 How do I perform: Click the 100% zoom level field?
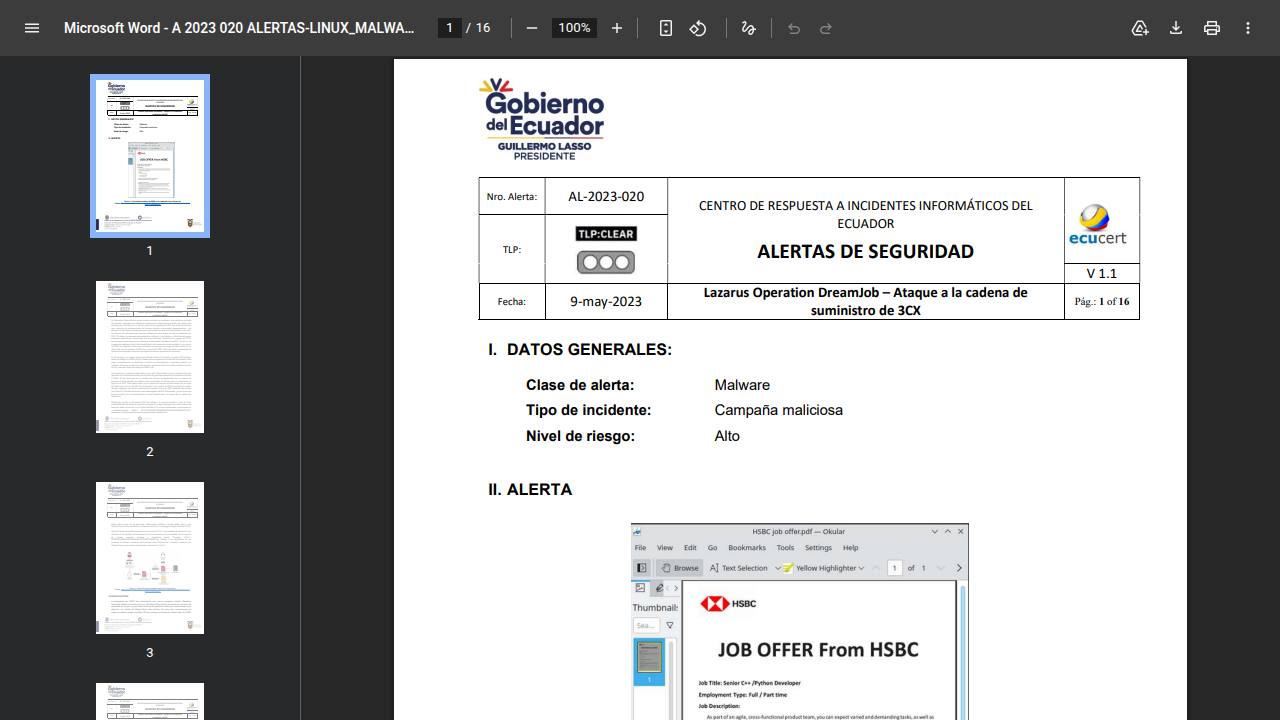click(574, 28)
